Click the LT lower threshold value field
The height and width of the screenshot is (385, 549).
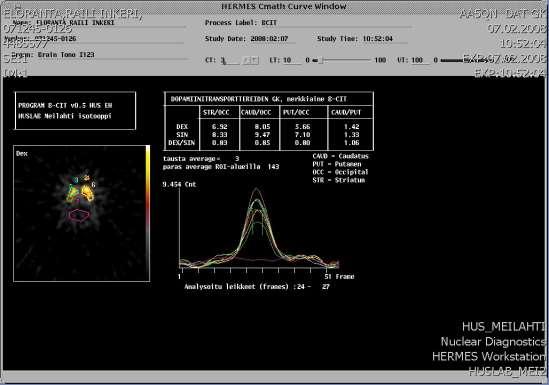pos(292,61)
